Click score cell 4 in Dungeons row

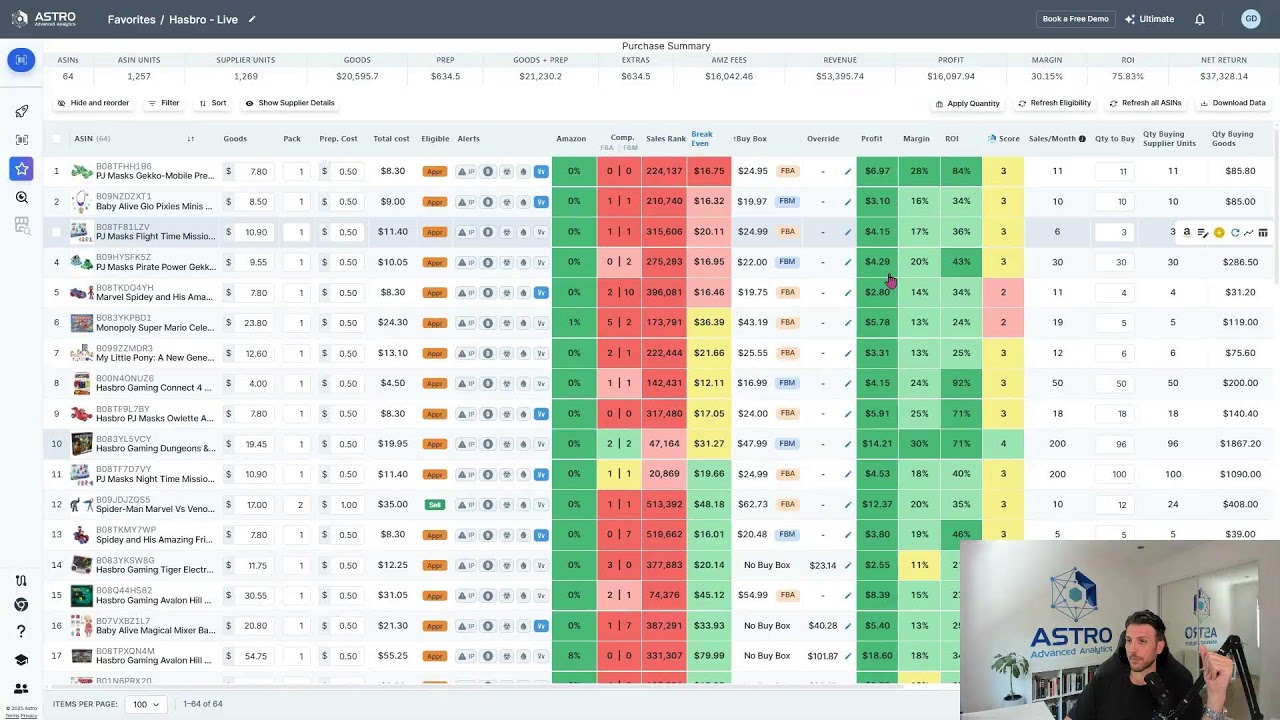(x=1003, y=444)
